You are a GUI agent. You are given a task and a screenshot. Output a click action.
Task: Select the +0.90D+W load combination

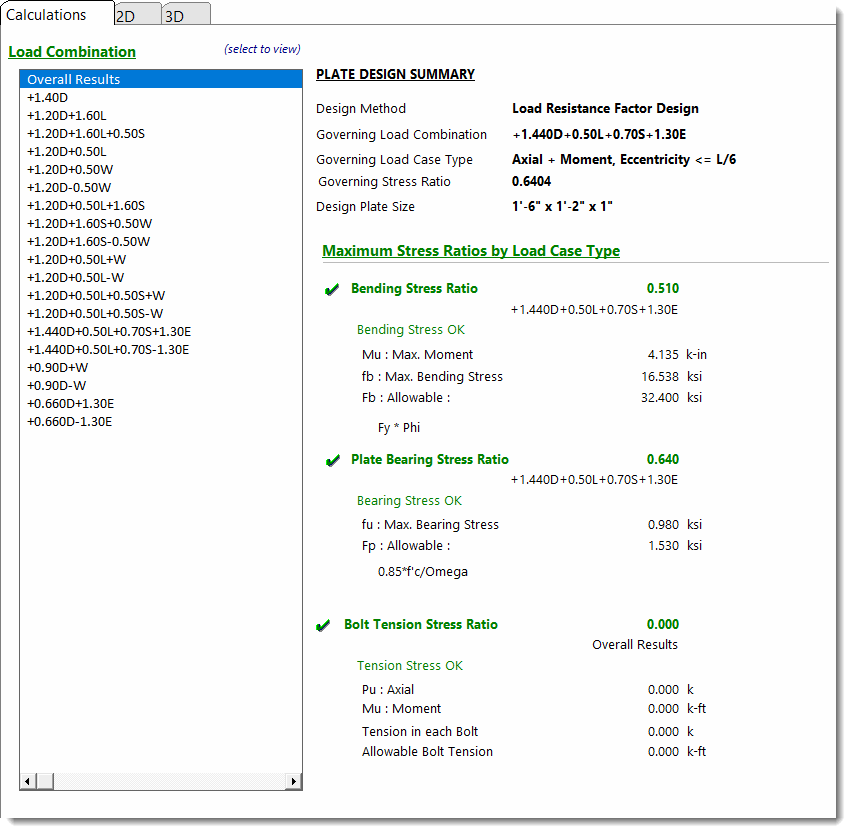pos(57,367)
